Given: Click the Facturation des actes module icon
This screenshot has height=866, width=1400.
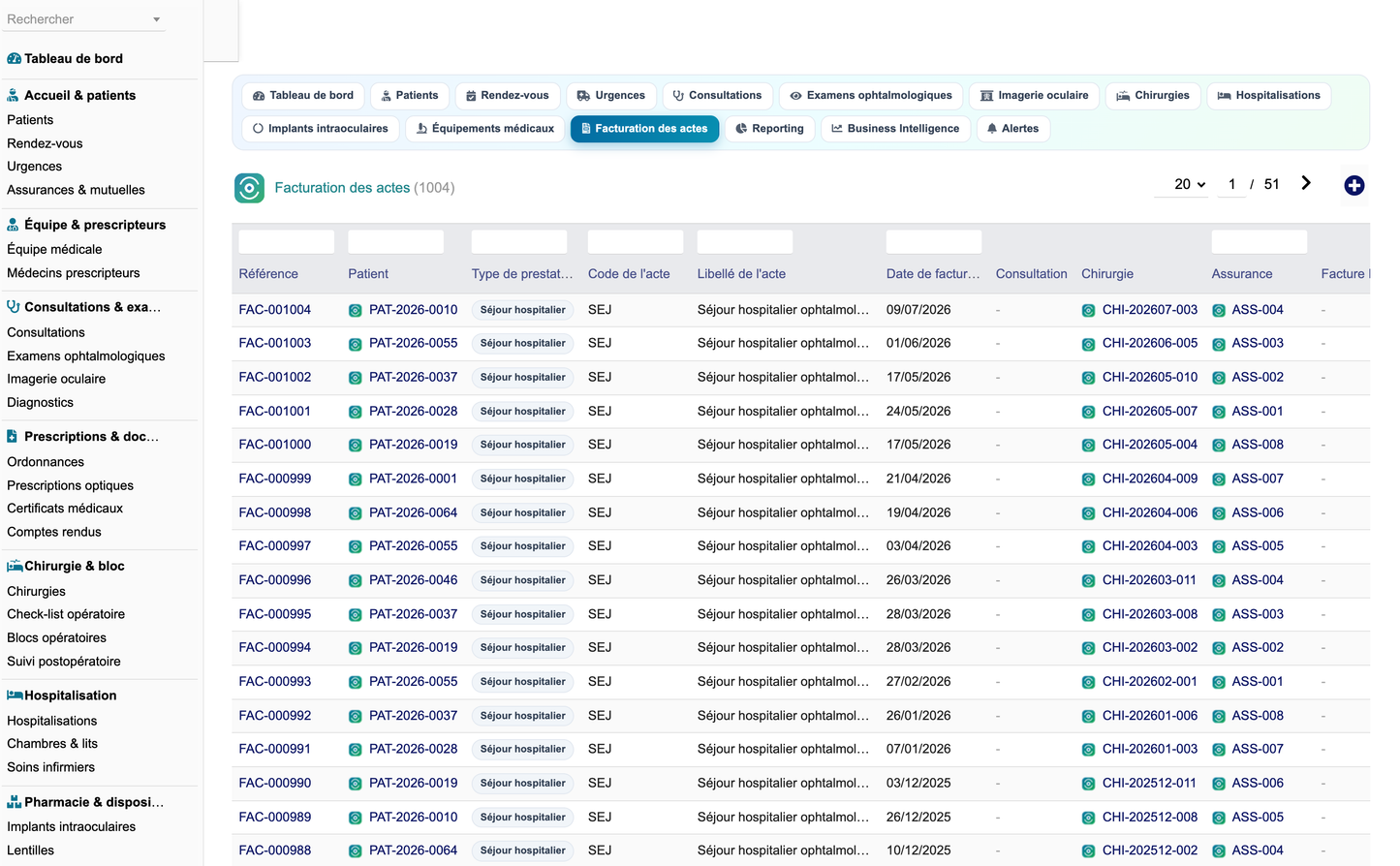Looking at the screenshot, I should [x=249, y=188].
